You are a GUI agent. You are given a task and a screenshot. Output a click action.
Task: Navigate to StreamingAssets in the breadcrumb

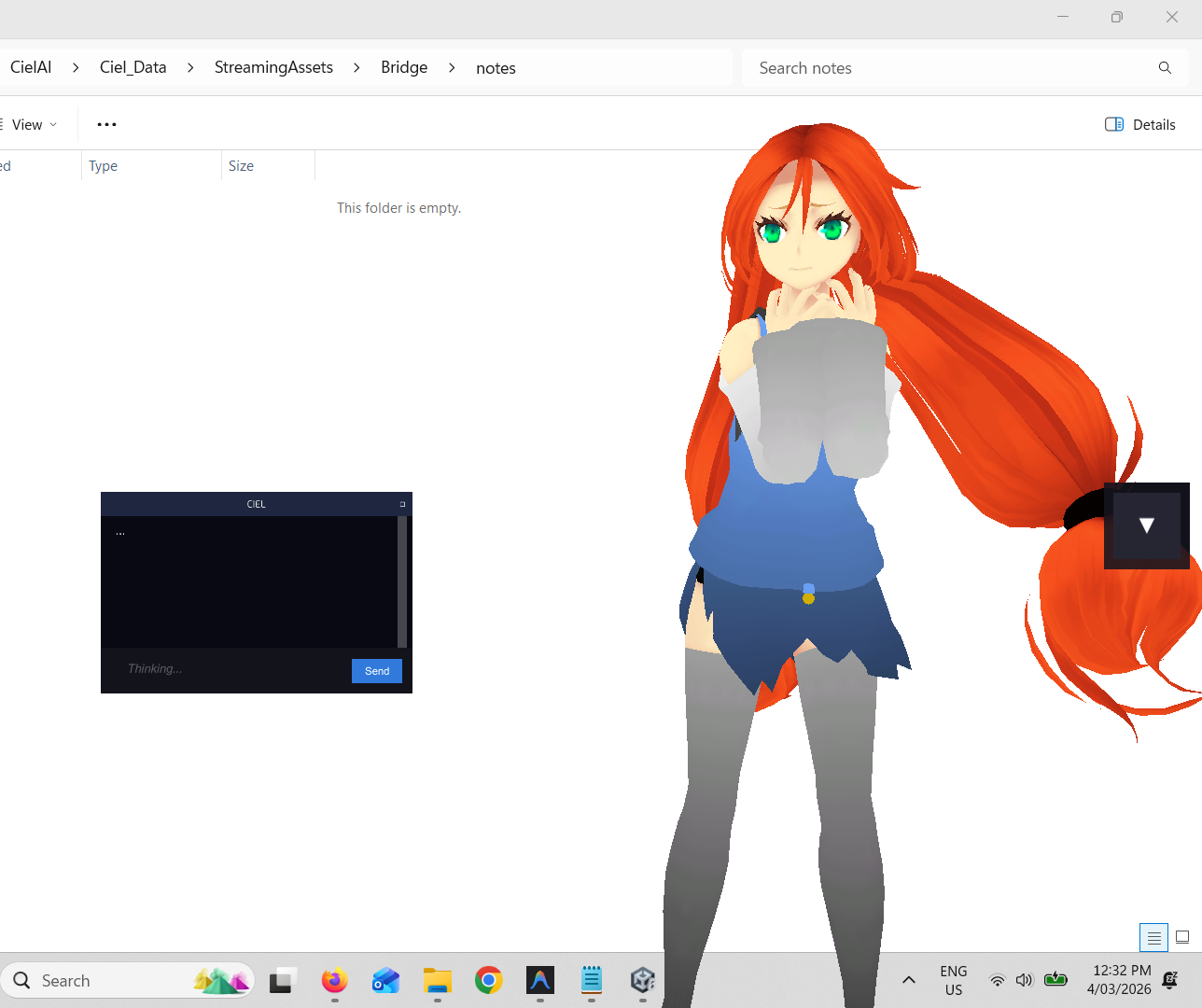273,67
